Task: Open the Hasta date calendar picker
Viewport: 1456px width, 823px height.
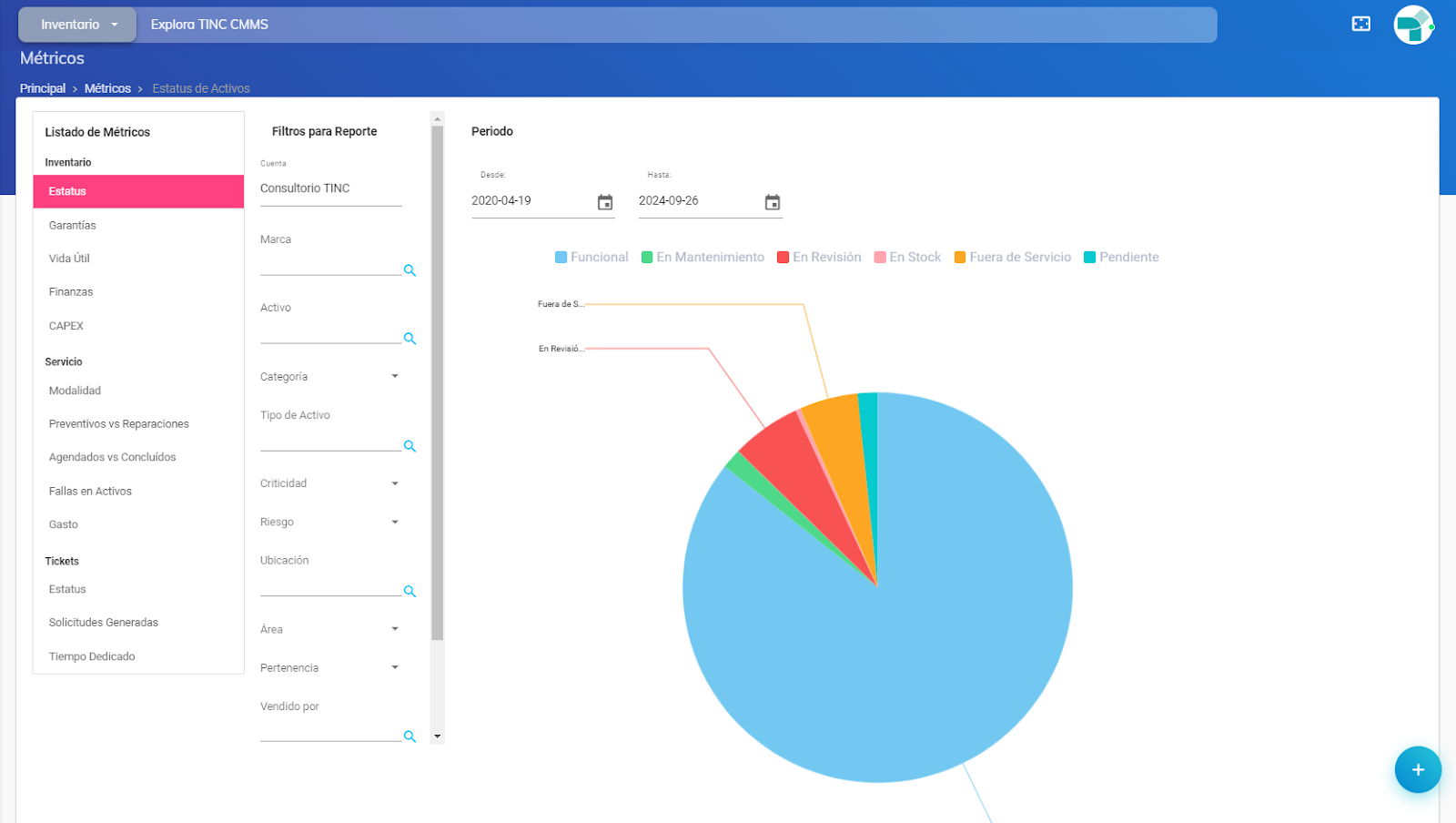Action: point(773,202)
